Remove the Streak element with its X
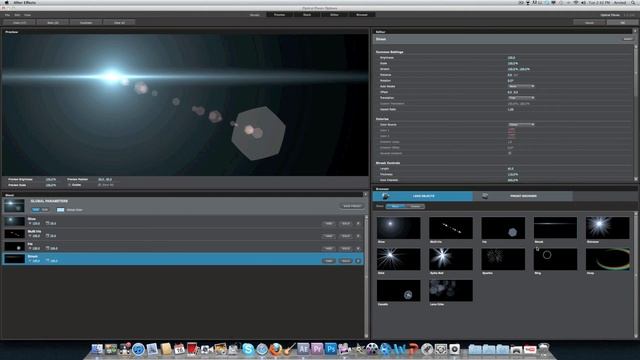This screenshot has height=360, width=640. [358, 261]
